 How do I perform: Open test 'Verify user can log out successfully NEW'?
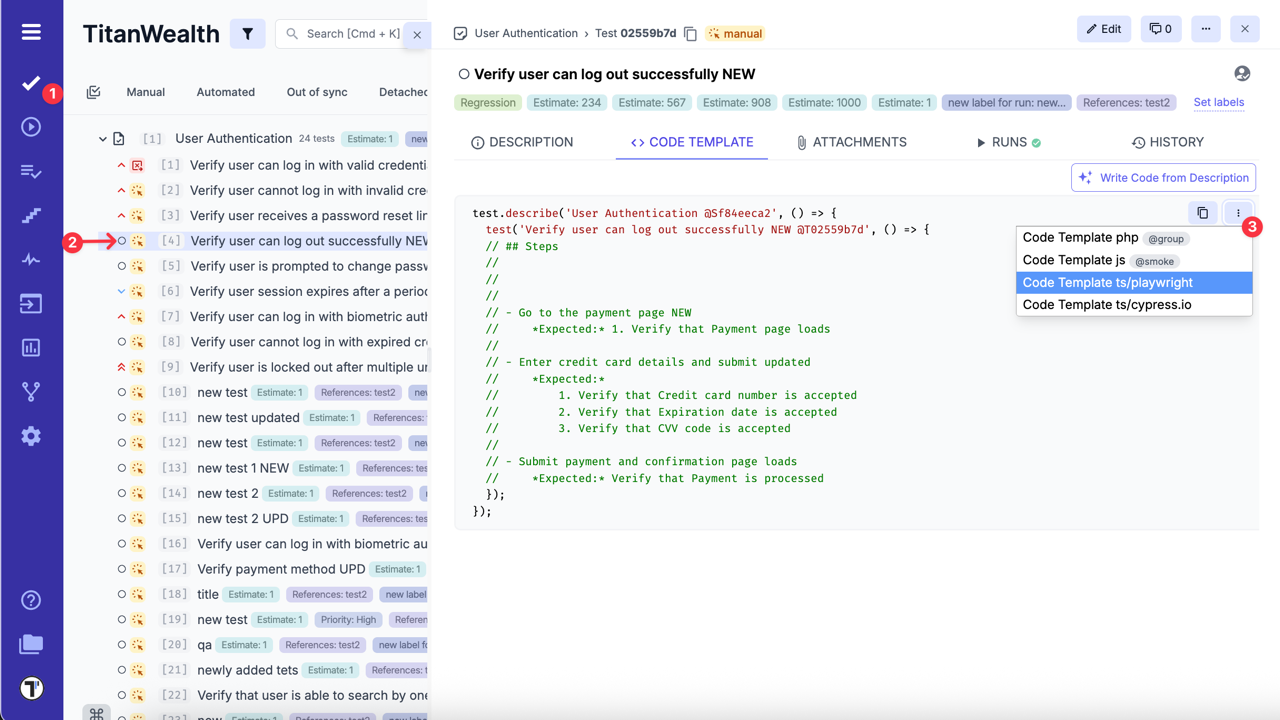[x=309, y=241]
